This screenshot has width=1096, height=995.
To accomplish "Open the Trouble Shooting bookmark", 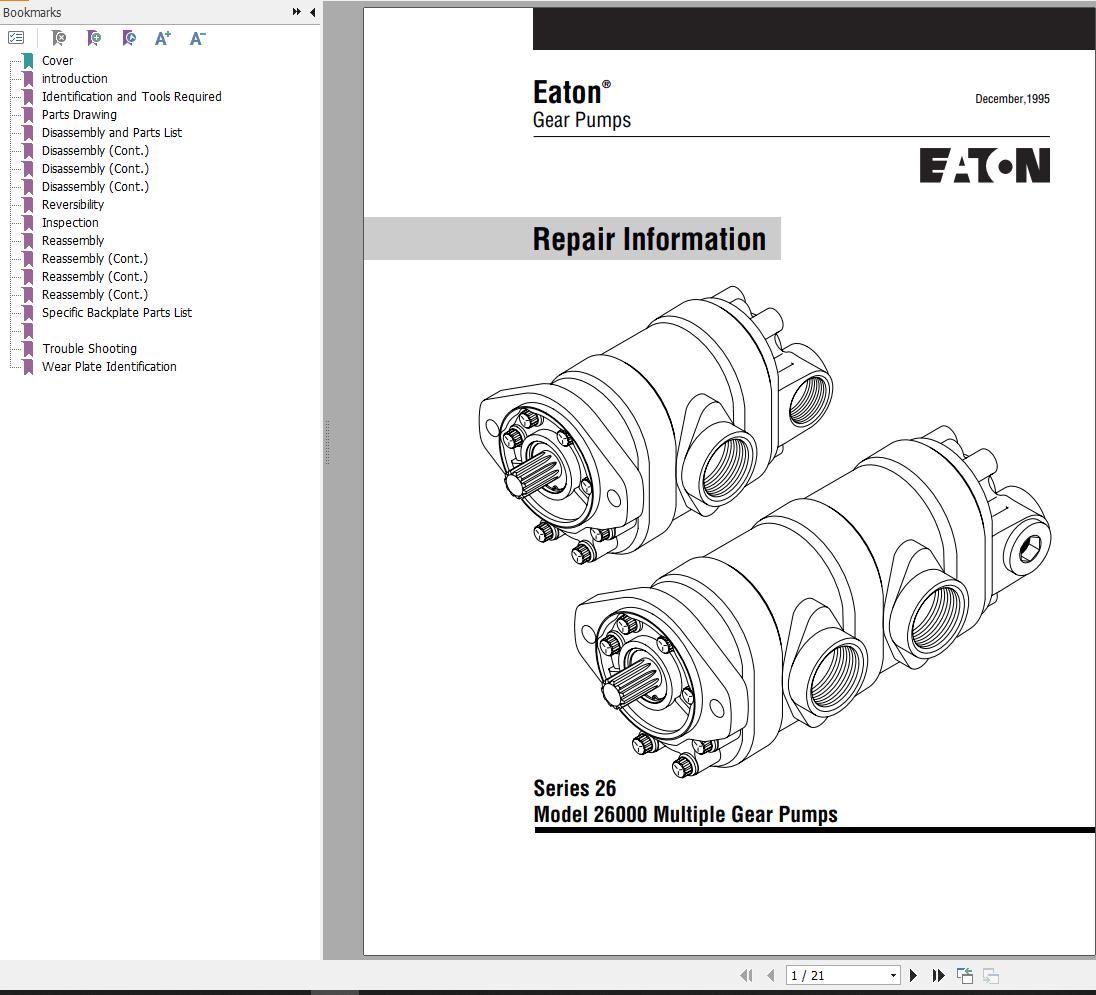I will (89, 348).
